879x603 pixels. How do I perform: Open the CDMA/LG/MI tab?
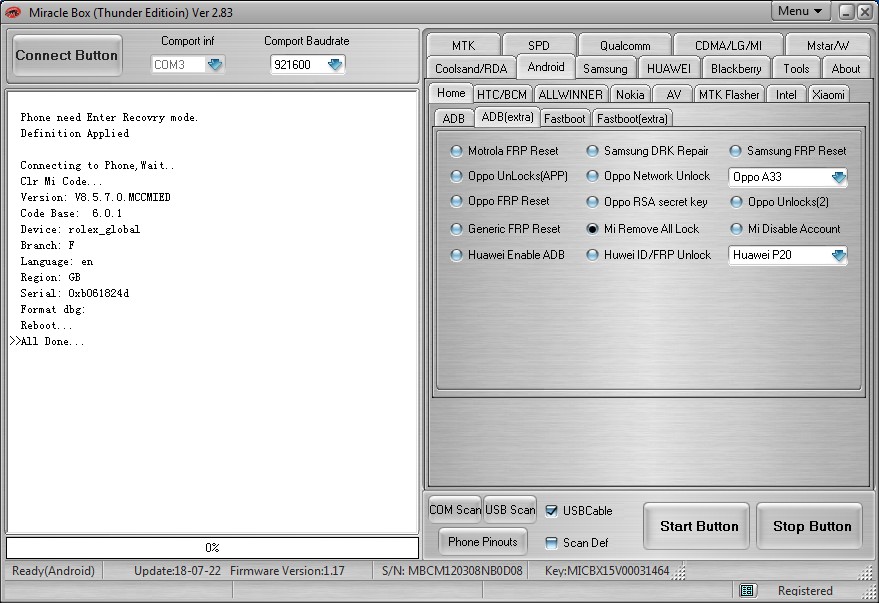pyautogui.click(x=728, y=45)
